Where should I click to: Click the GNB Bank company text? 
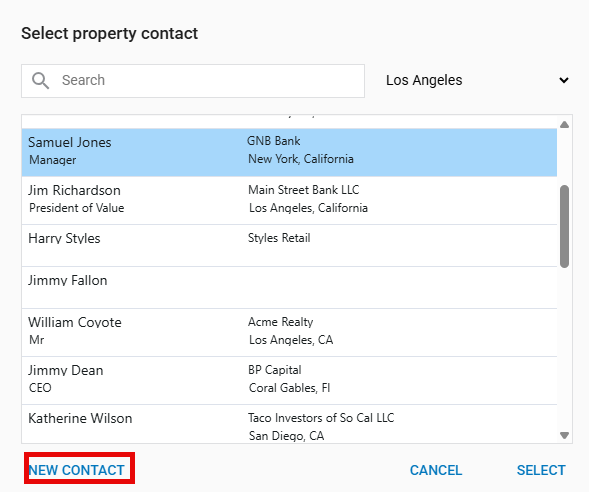(273, 141)
